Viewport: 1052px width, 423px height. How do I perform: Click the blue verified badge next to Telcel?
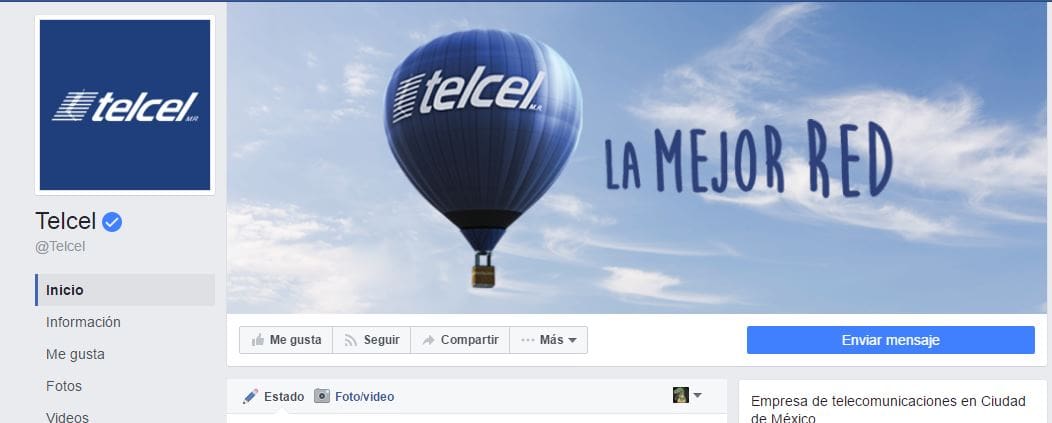[x=112, y=222]
